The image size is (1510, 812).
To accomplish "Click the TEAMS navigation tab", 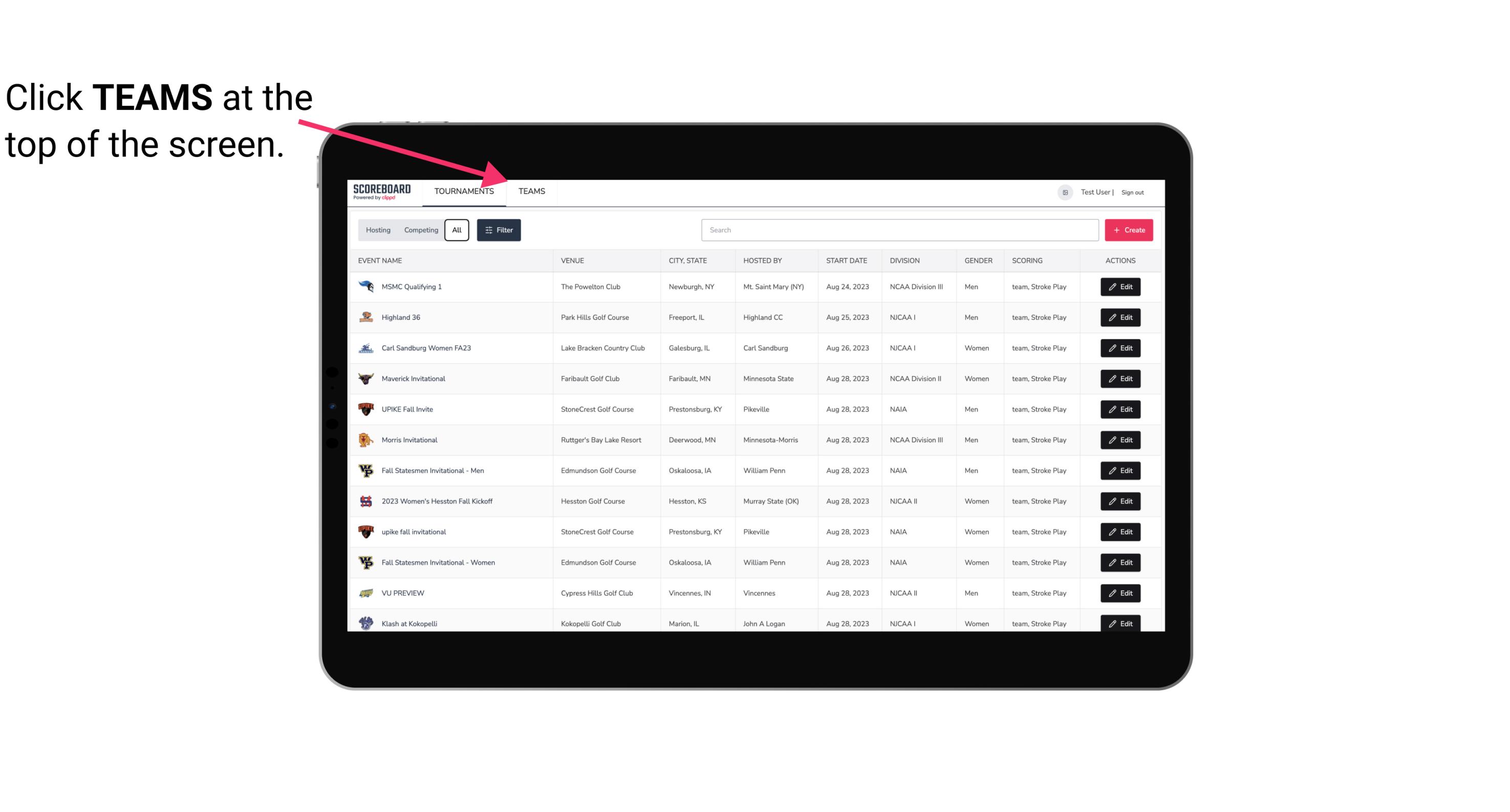I will pyautogui.click(x=530, y=191).
